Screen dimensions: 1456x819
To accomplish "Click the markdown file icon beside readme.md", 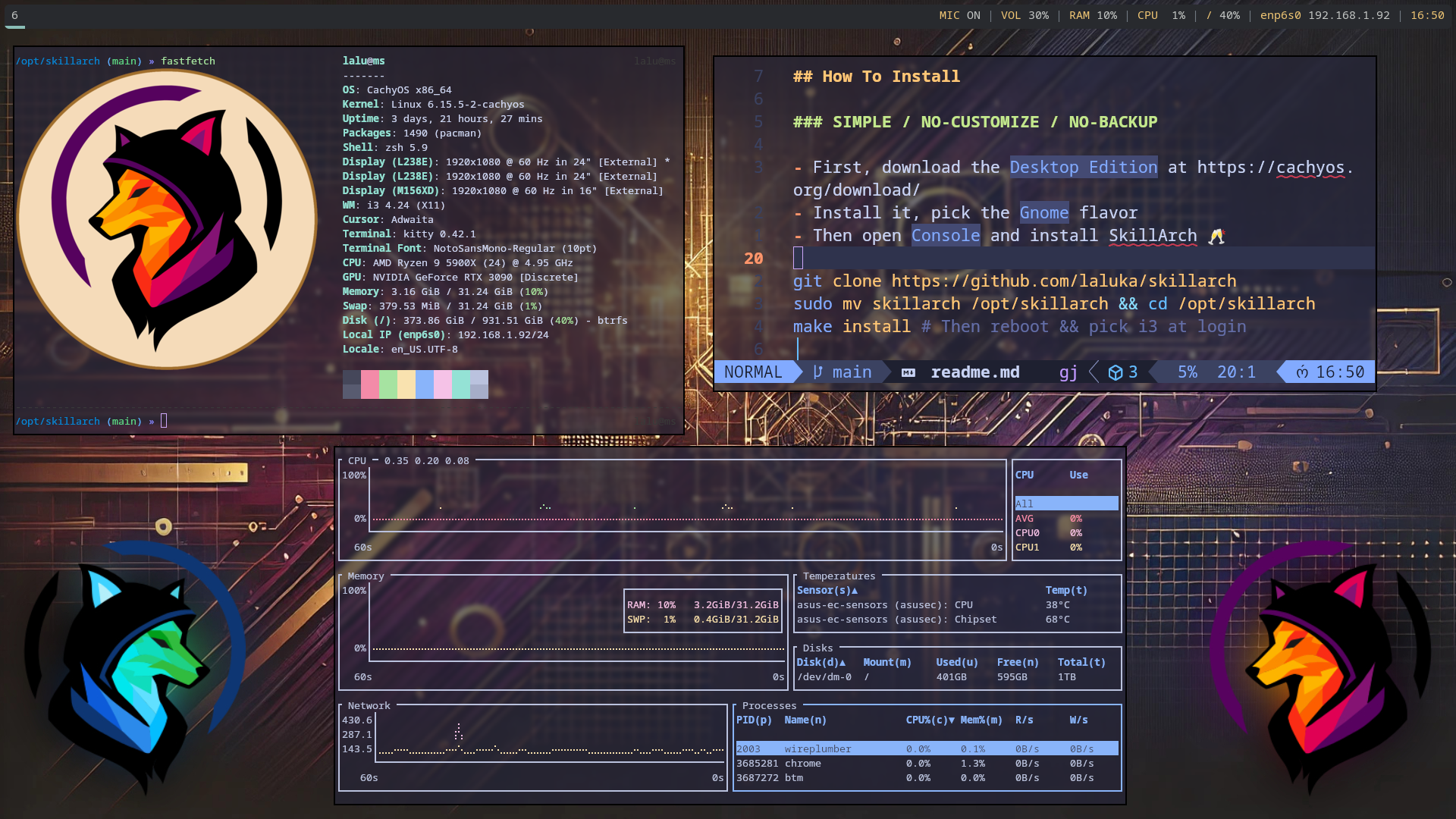I will [x=908, y=372].
